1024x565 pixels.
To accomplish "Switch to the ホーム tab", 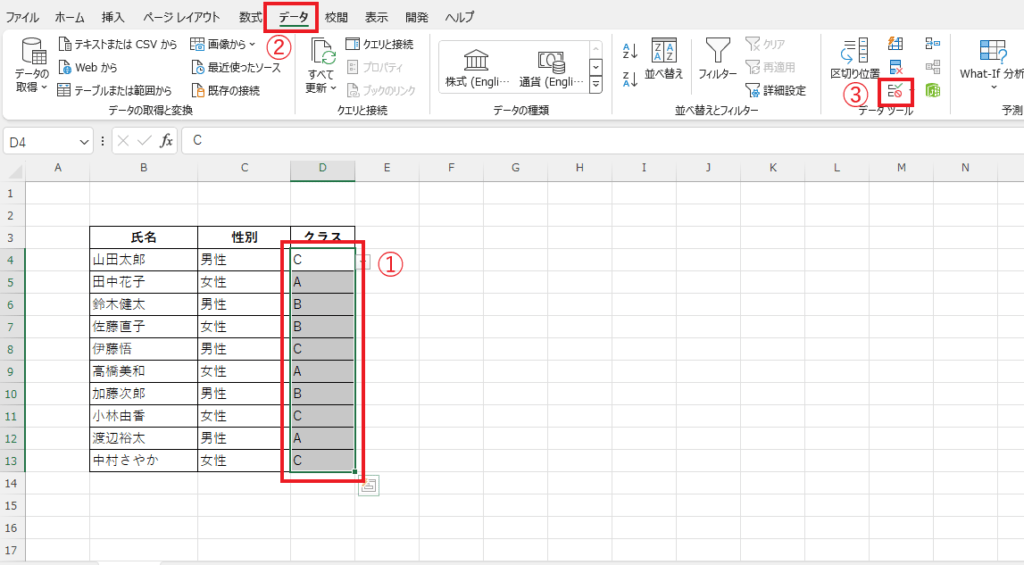I will [x=70, y=17].
